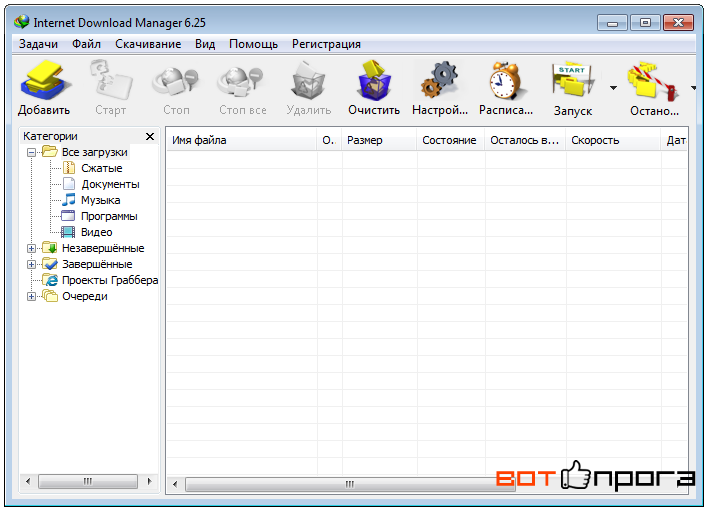The image size is (708, 511).
Task: Click the Все загрузки folder icon
Action: coord(50,152)
